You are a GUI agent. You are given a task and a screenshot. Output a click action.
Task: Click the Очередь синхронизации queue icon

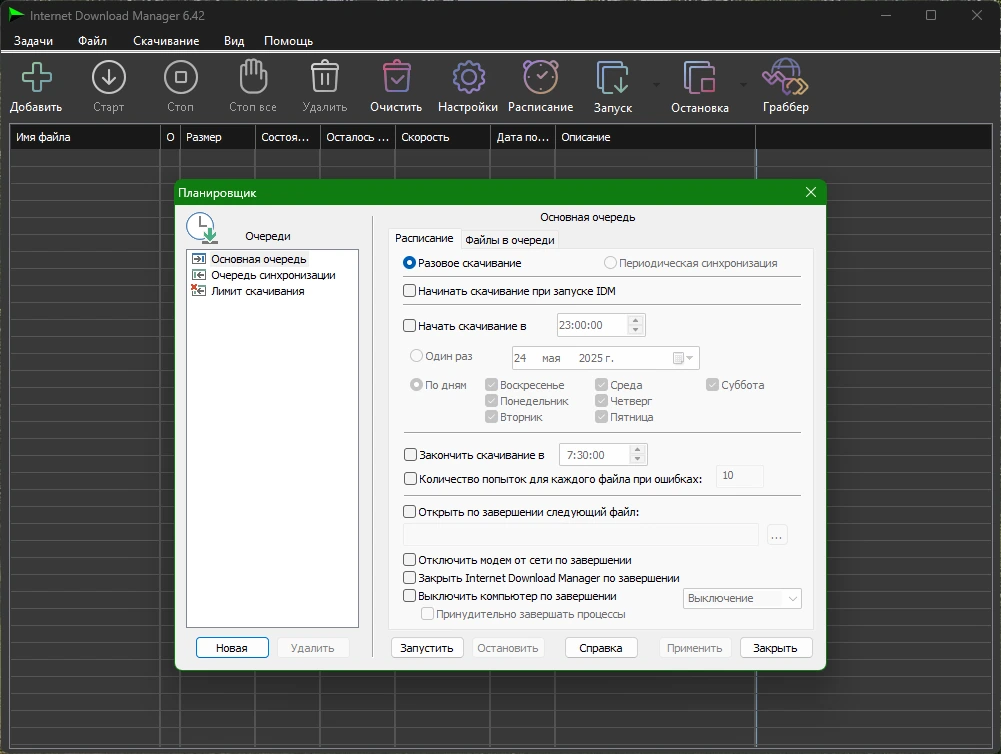coord(199,275)
